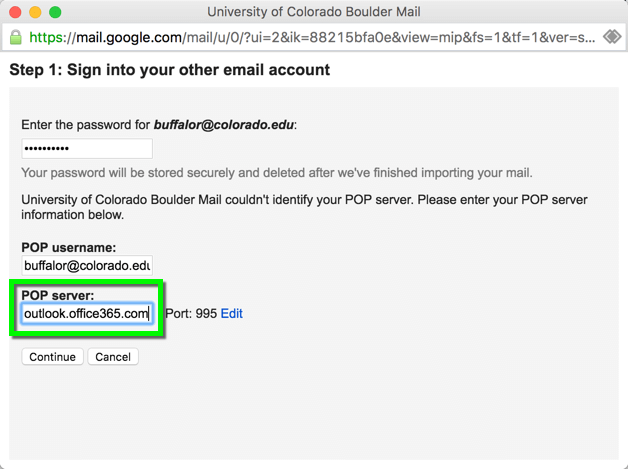Minimize window using the yellow button

click(x=35, y=12)
